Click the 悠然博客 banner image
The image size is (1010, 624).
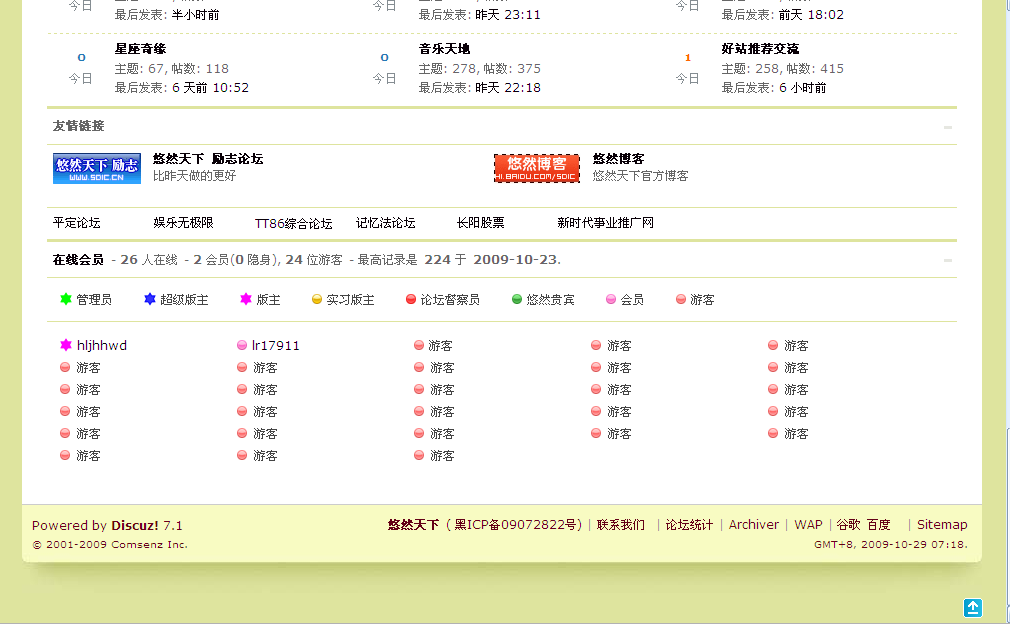point(537,168)
